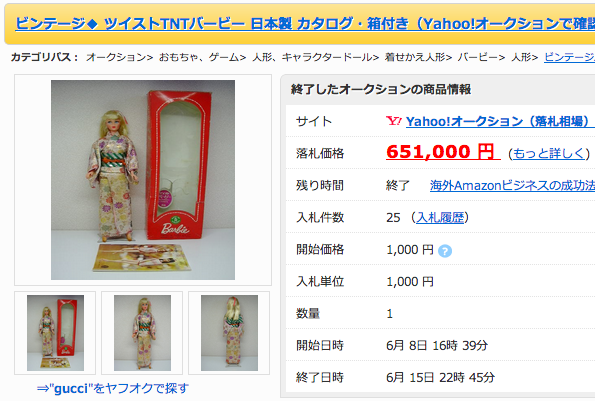
Task: Click the 入札件数 bid count label
Action: (x=320, y=217)
